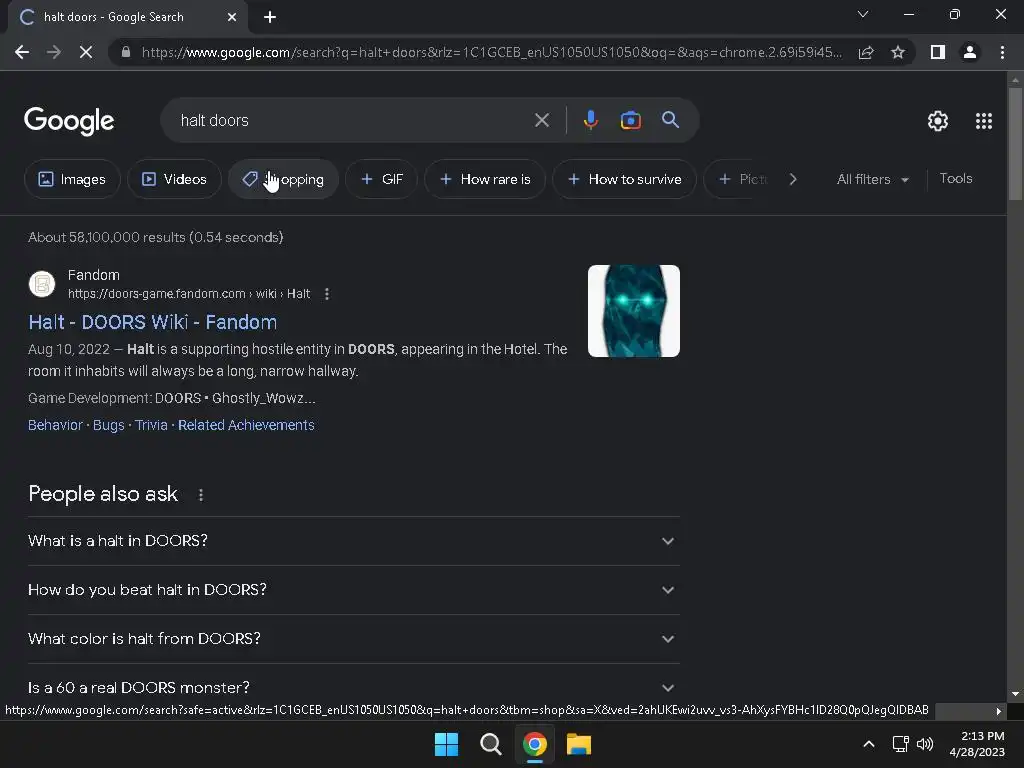The width and height of the screenshot is (1024, 768).
Task: Open the network tray icon
Action: click(x=901, y=744)
